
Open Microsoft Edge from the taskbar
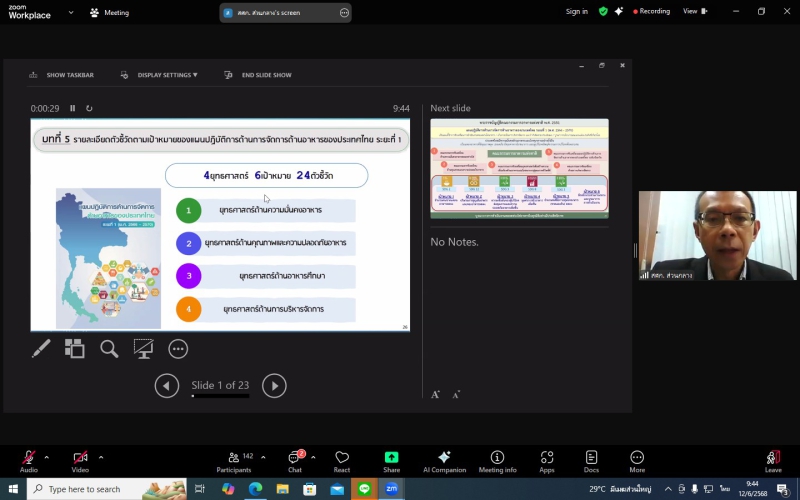pyautogui.click(x=255, y=489)
